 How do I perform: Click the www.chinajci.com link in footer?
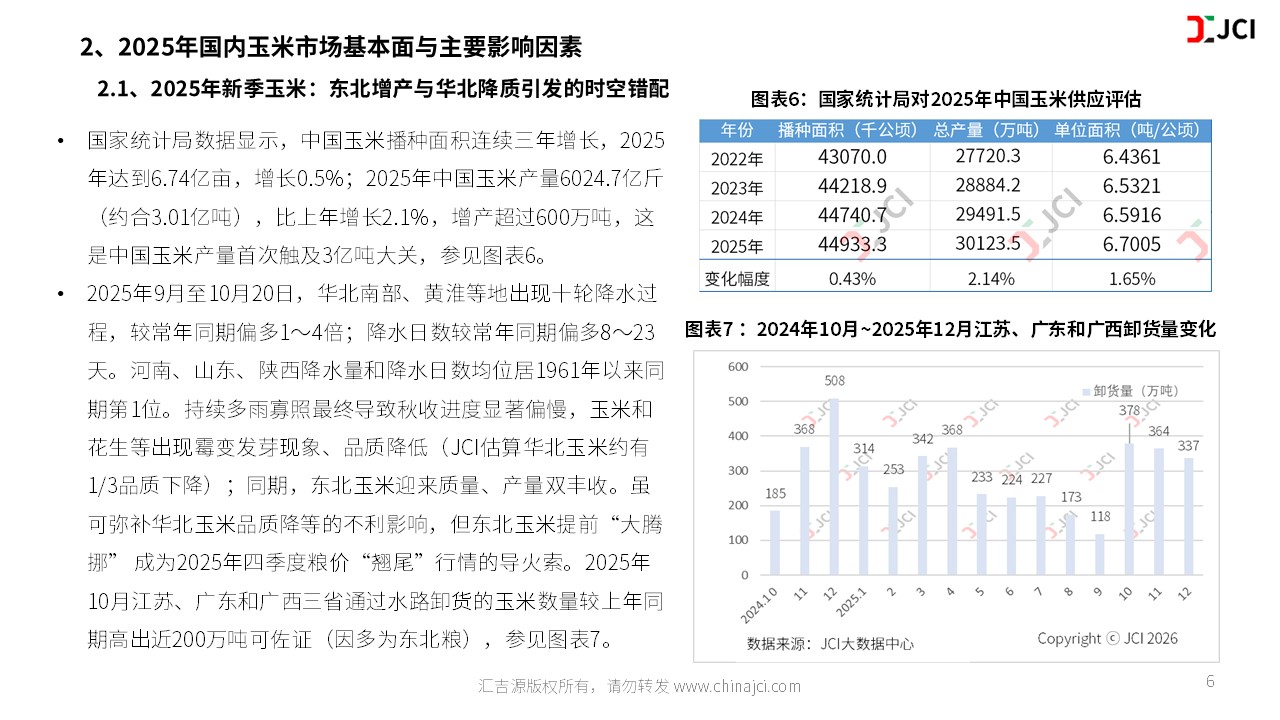(737, 686)
